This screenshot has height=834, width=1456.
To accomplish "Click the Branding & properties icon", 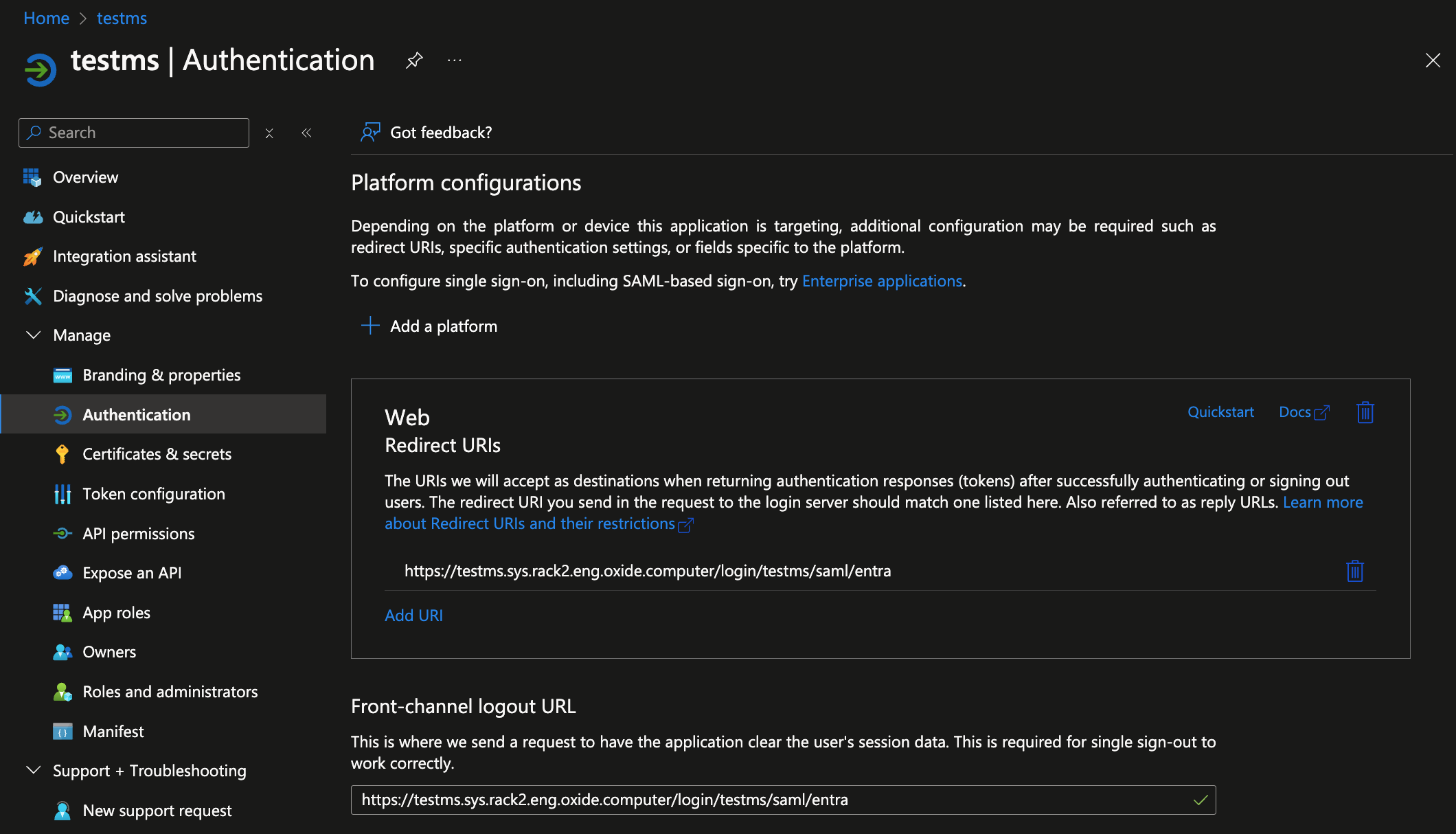I will (x=62, y=375).
